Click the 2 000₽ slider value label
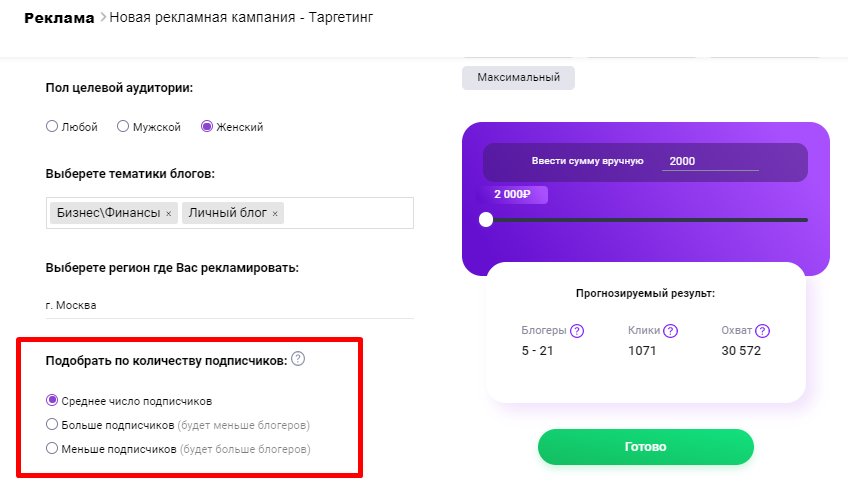This screenshot has height=499, width=848. click(x=512, y=194)
